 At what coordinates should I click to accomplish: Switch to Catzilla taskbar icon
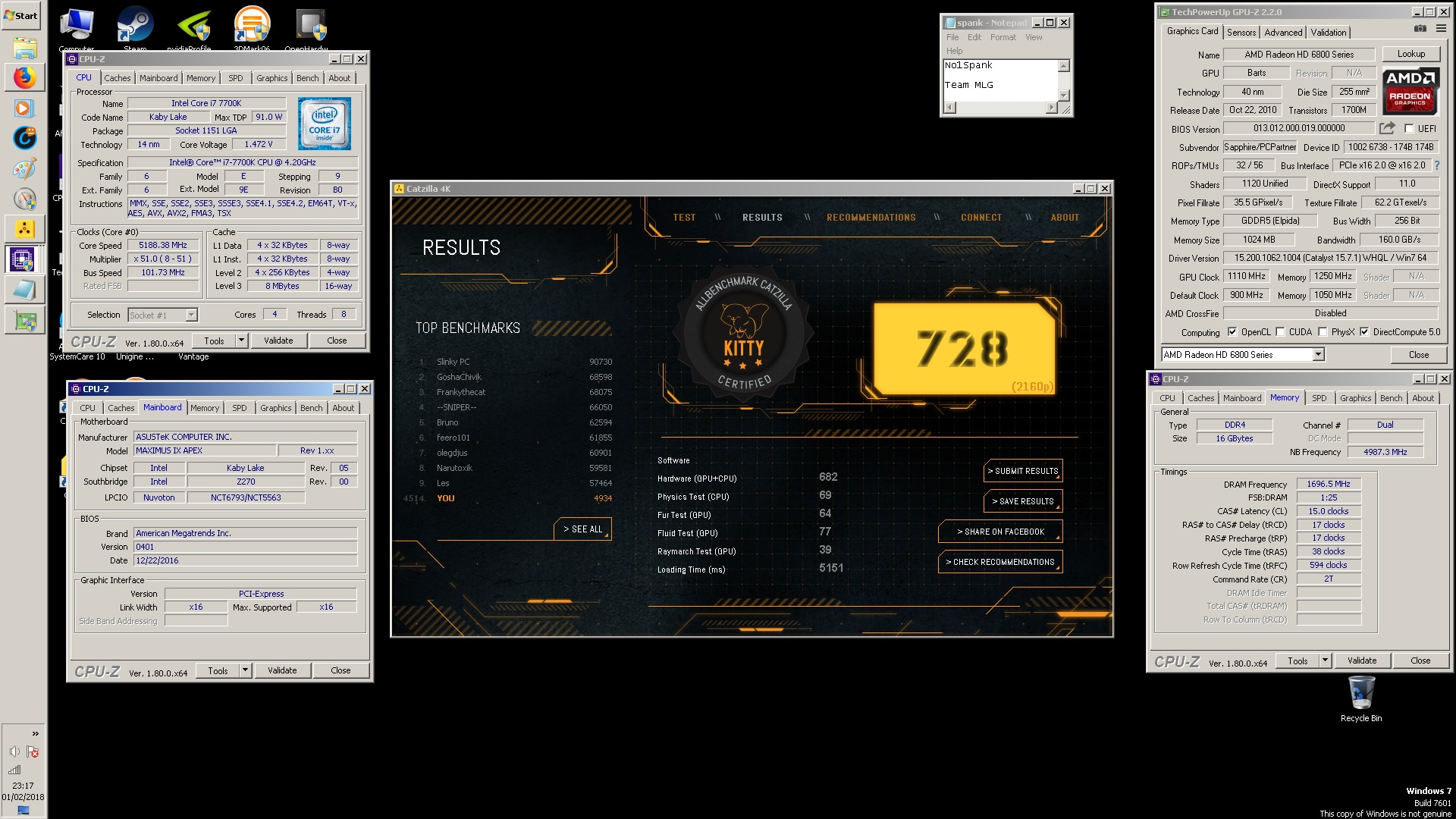pyautogui.click(x=25, y=228)
